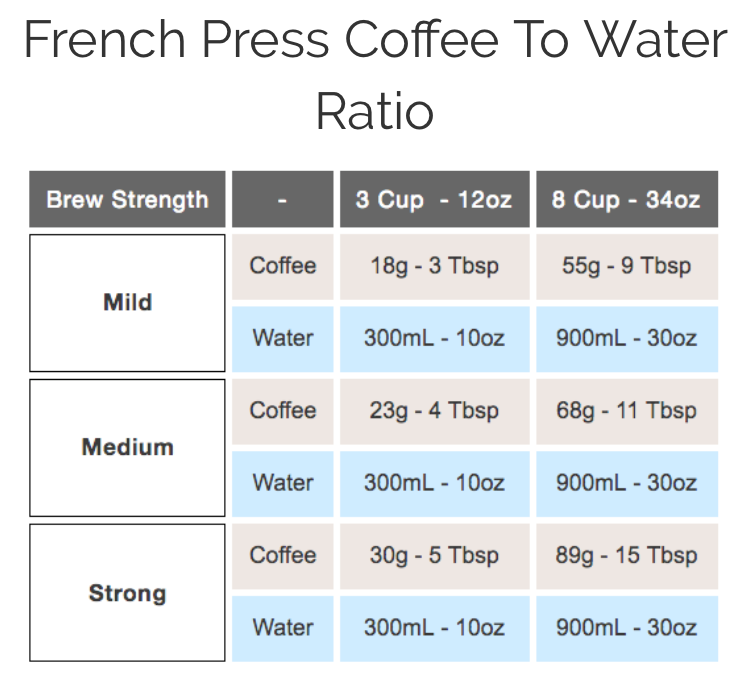Select Strong 900mL - 30oz water cell
The height and width of the screenshot is (683, 750).
coord(626,628)
